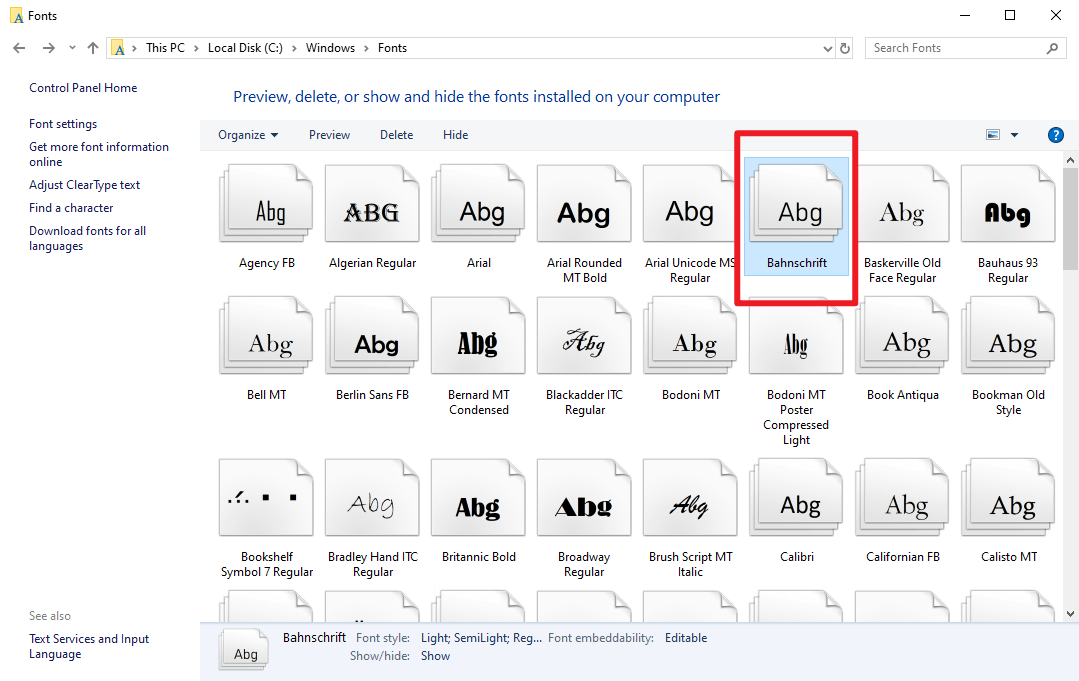
Task: Open Text Services and Input Language link
Action: [89, 647]
